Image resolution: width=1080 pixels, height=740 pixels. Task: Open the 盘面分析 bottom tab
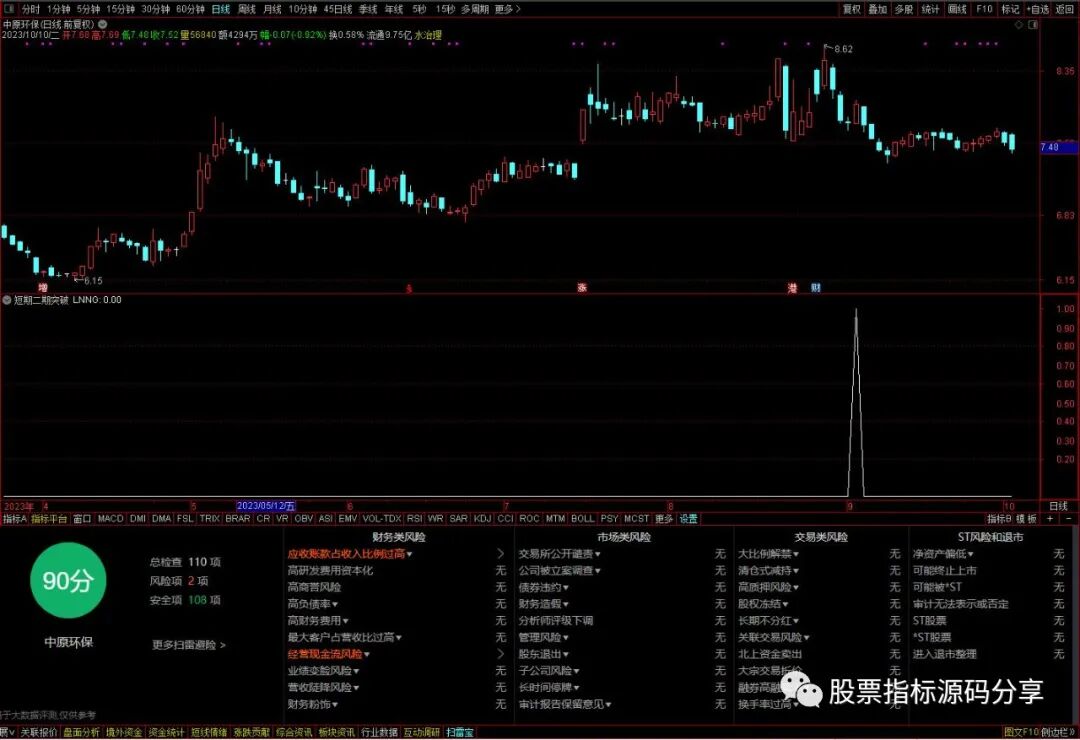81,732
